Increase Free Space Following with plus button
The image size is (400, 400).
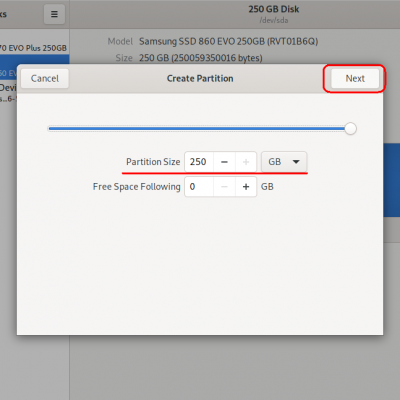tap(246, 187)
